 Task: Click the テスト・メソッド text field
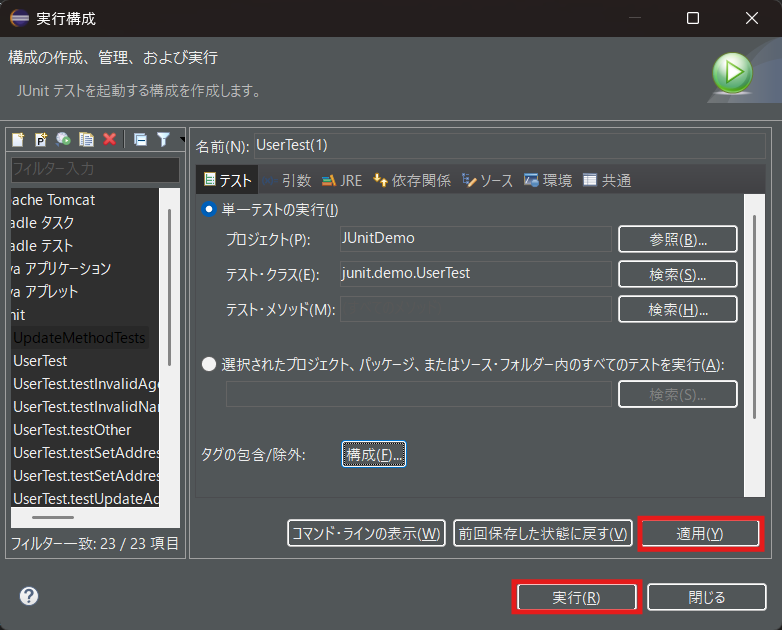click(x=476, y=309)
